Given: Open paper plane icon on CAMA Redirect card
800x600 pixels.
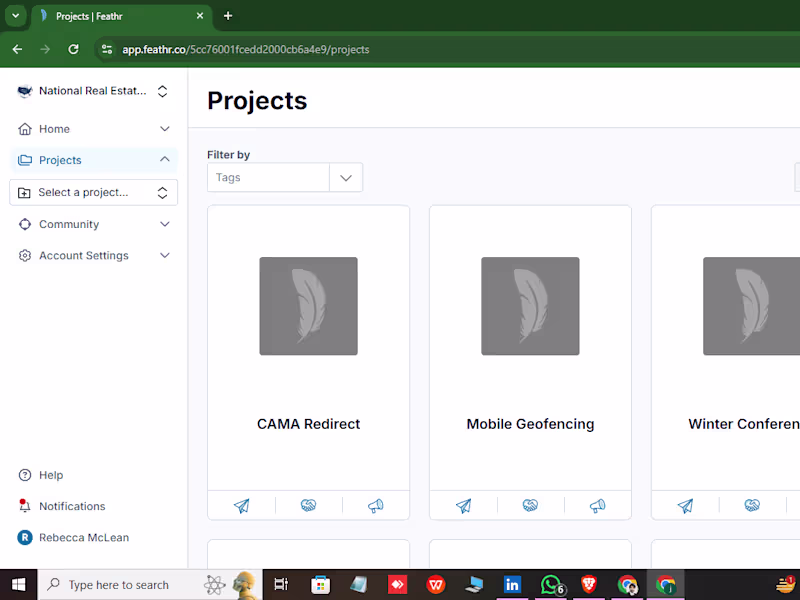Looking at the screenshot, I should point(241,506).
